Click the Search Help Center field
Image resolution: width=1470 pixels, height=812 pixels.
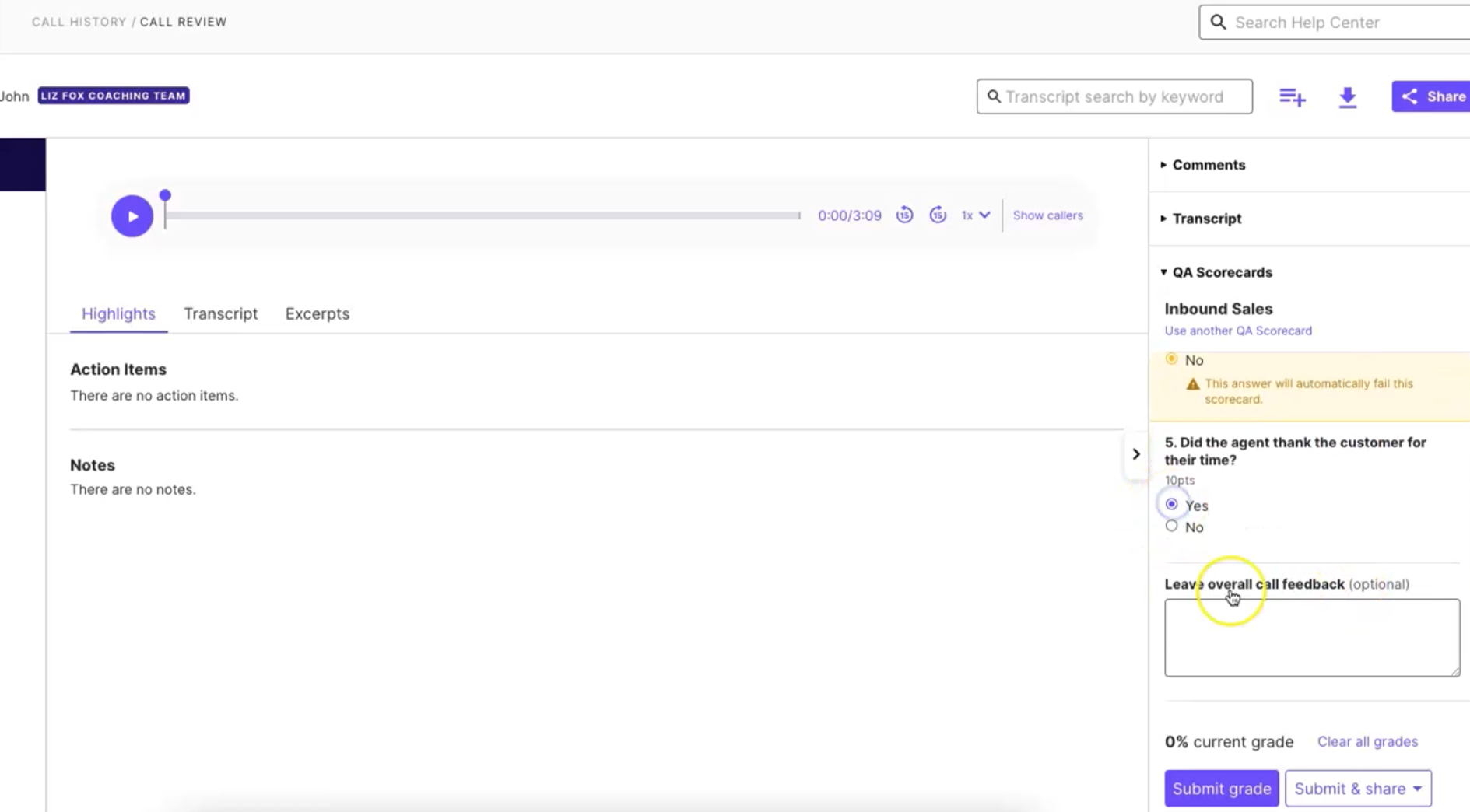(1334, 22)
